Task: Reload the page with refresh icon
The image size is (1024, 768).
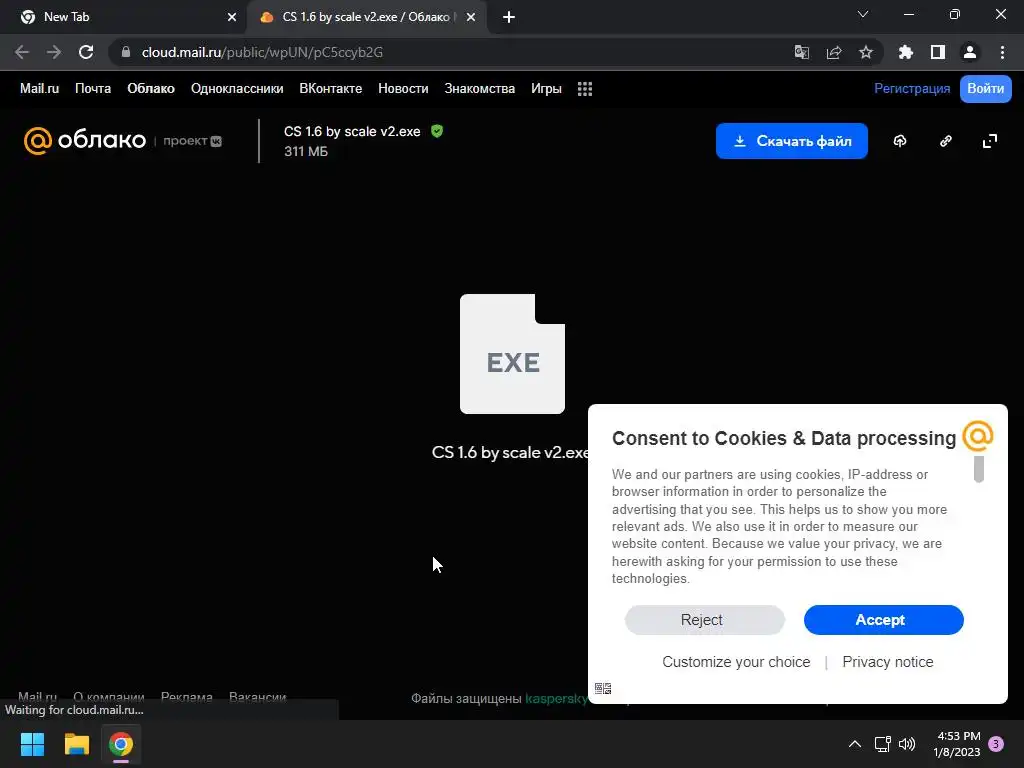Action: [86, 52]
